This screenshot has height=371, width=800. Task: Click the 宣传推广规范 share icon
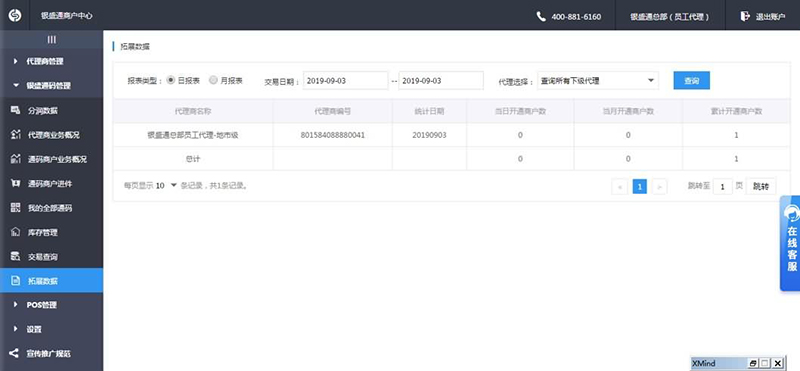(14, 353)
